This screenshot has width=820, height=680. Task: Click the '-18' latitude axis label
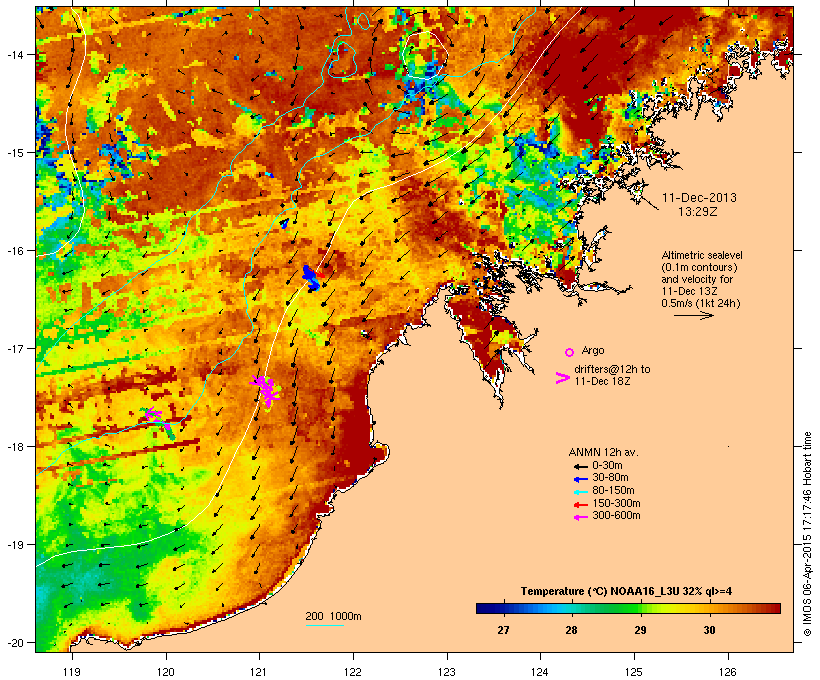(x=15, y=447)
